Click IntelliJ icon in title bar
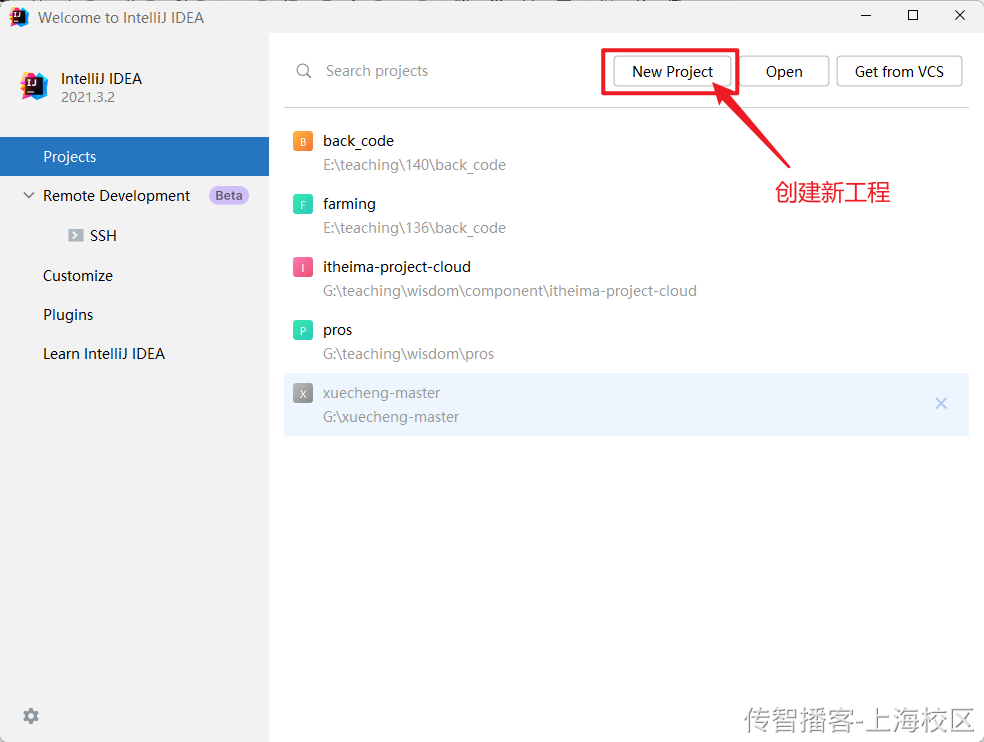The width and height of the screenshot is (984, 742). 19,17
